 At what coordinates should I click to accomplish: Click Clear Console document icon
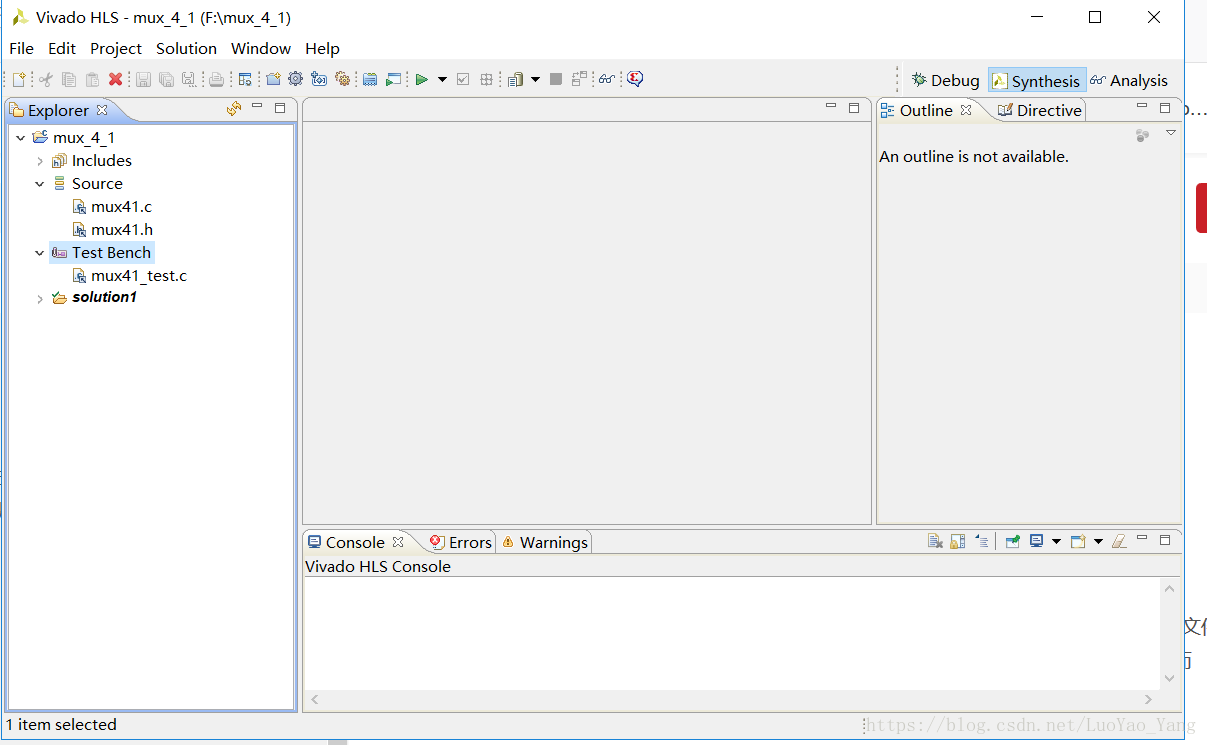(x=935, y=541)
